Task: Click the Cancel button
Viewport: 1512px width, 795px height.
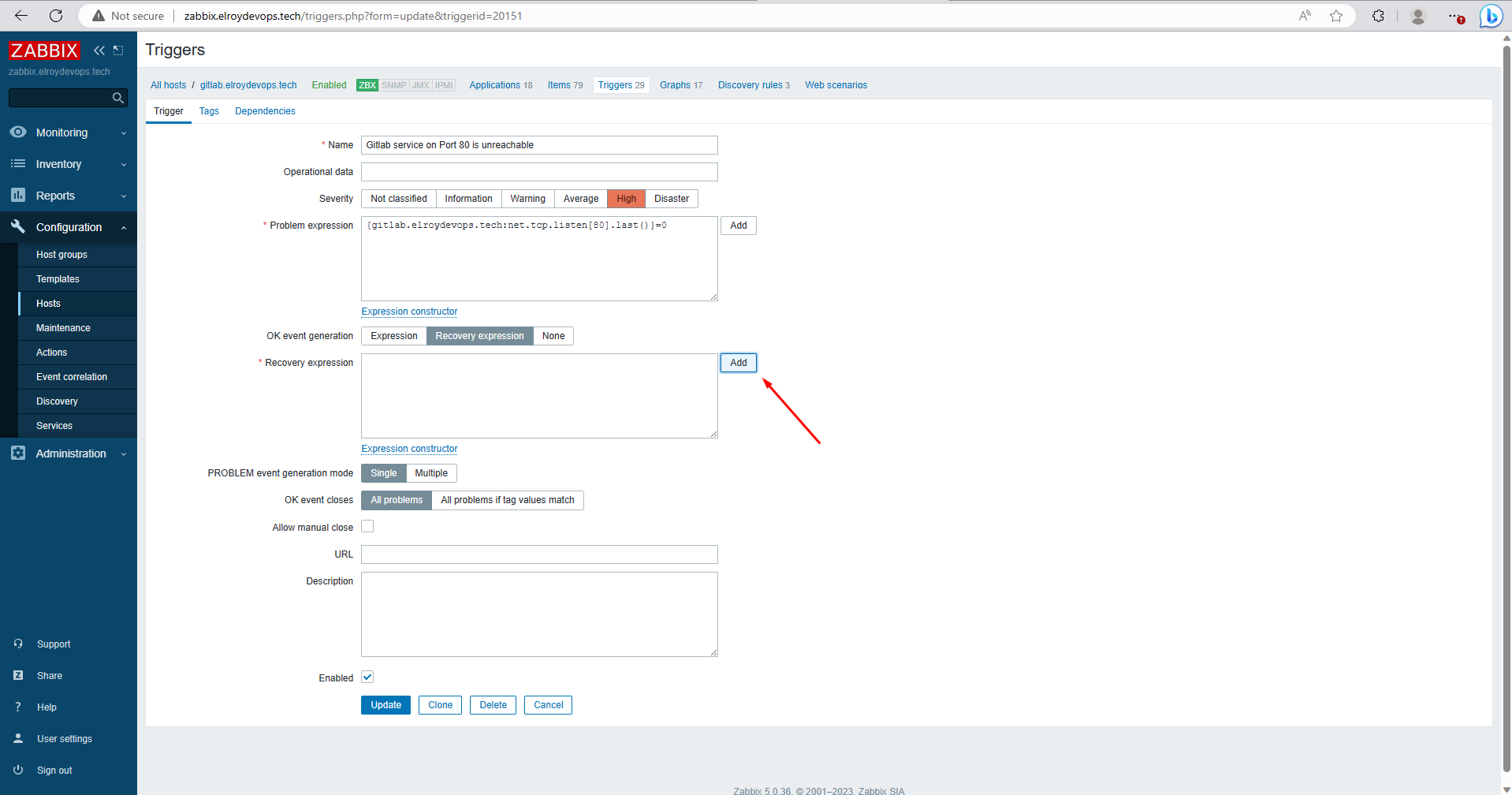Action: [x=548, y=705]
